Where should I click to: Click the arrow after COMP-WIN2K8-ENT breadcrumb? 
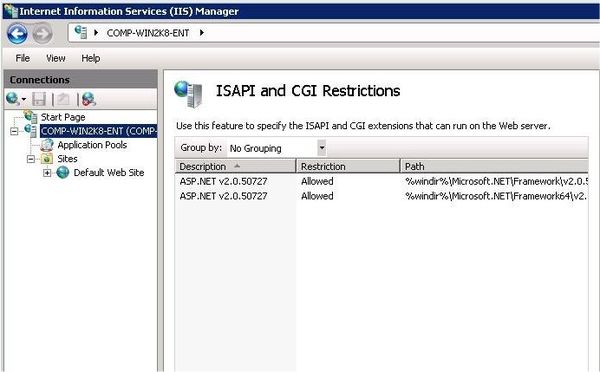[x=202, y=33]
